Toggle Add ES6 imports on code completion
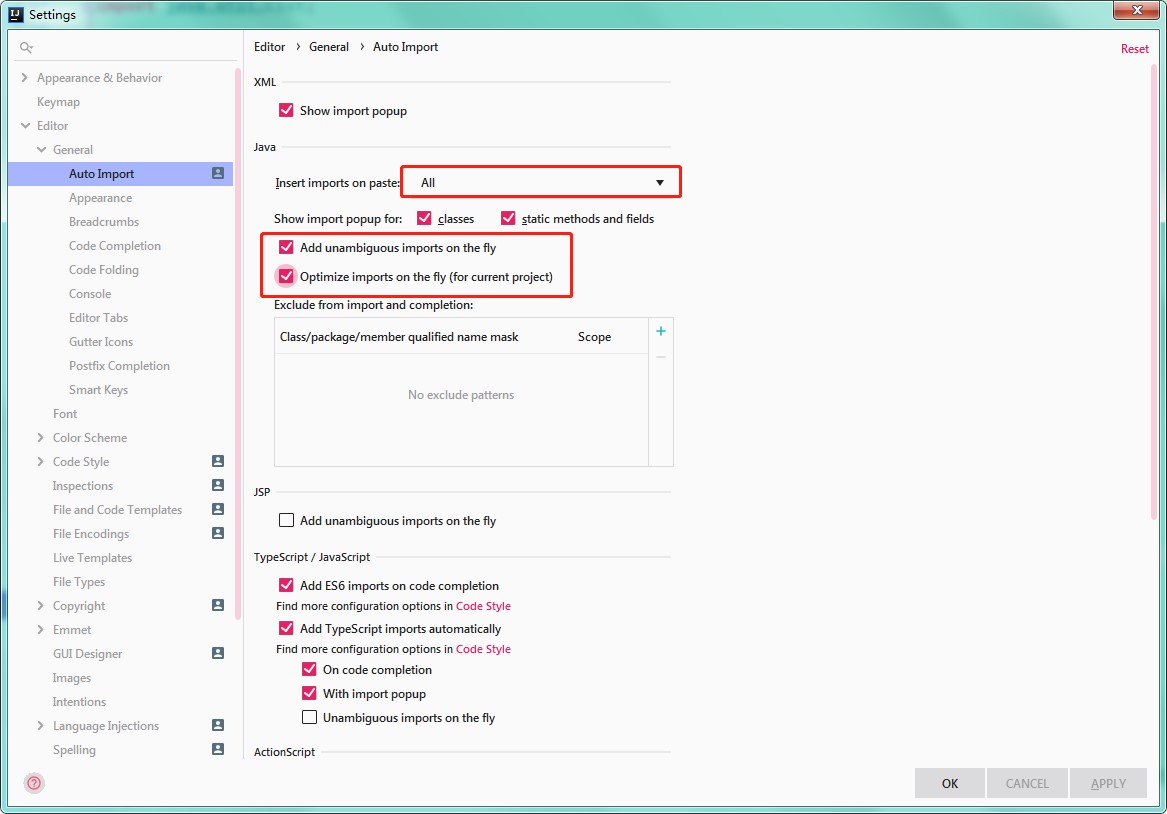The width and height of the screenshot is (1167, 814). coord(286,585)
